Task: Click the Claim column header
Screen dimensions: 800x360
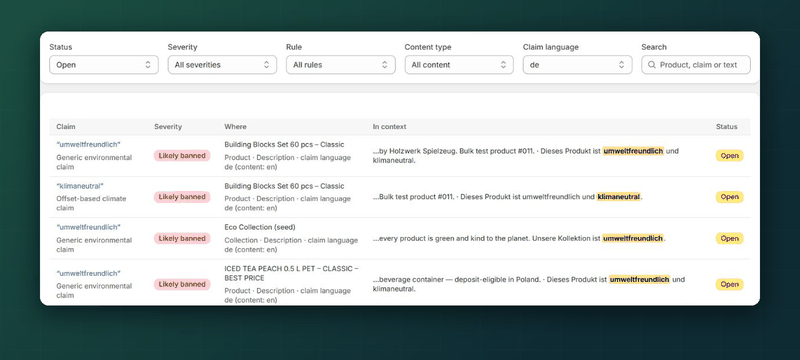Action: tap(66, 126)
